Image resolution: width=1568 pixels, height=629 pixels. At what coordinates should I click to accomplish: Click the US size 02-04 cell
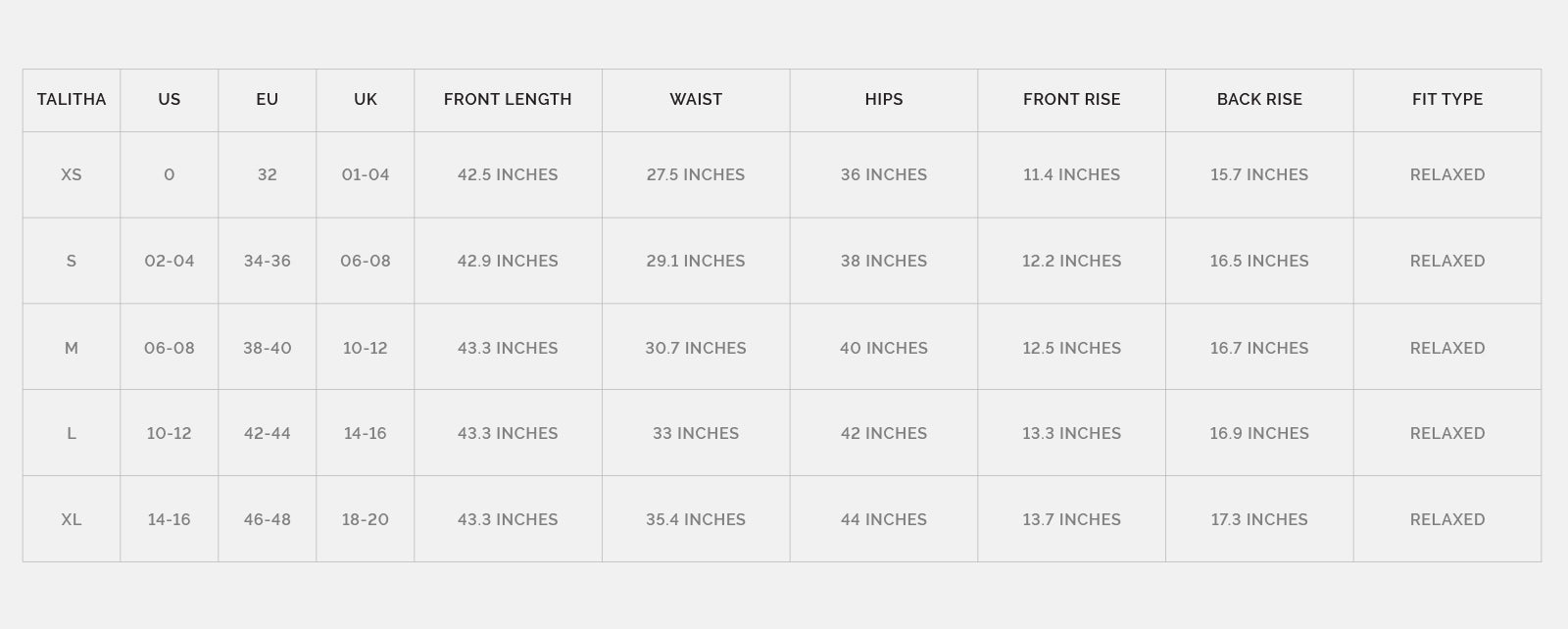click(170, 261)
